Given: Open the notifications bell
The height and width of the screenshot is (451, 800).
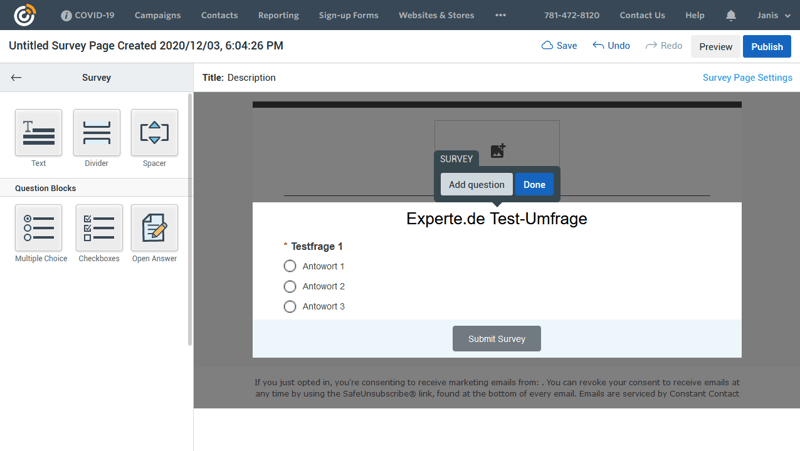Looking at the screenshot, I should [x=730, y=15].
